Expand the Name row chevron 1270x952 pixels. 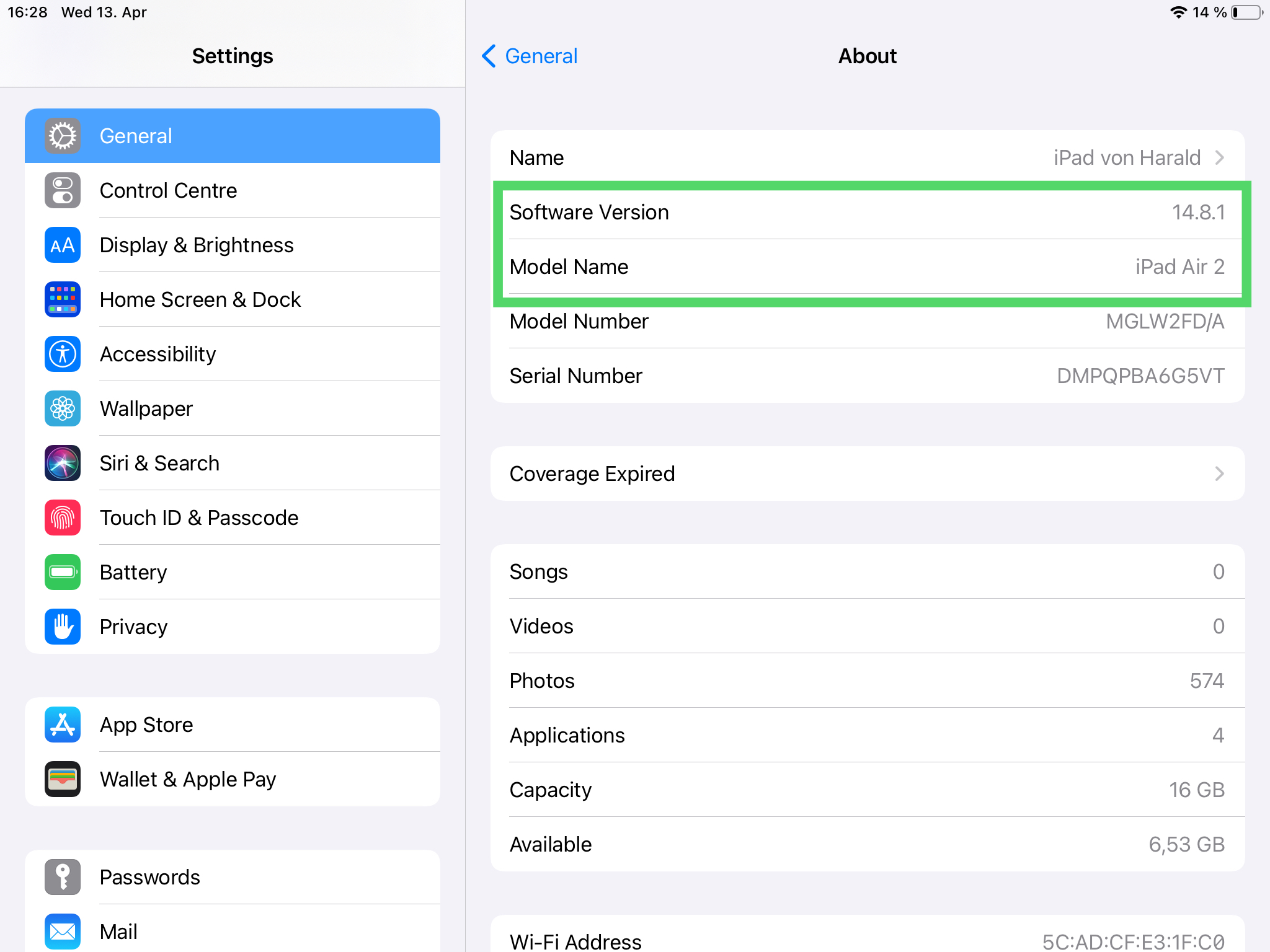point(1219,157)
